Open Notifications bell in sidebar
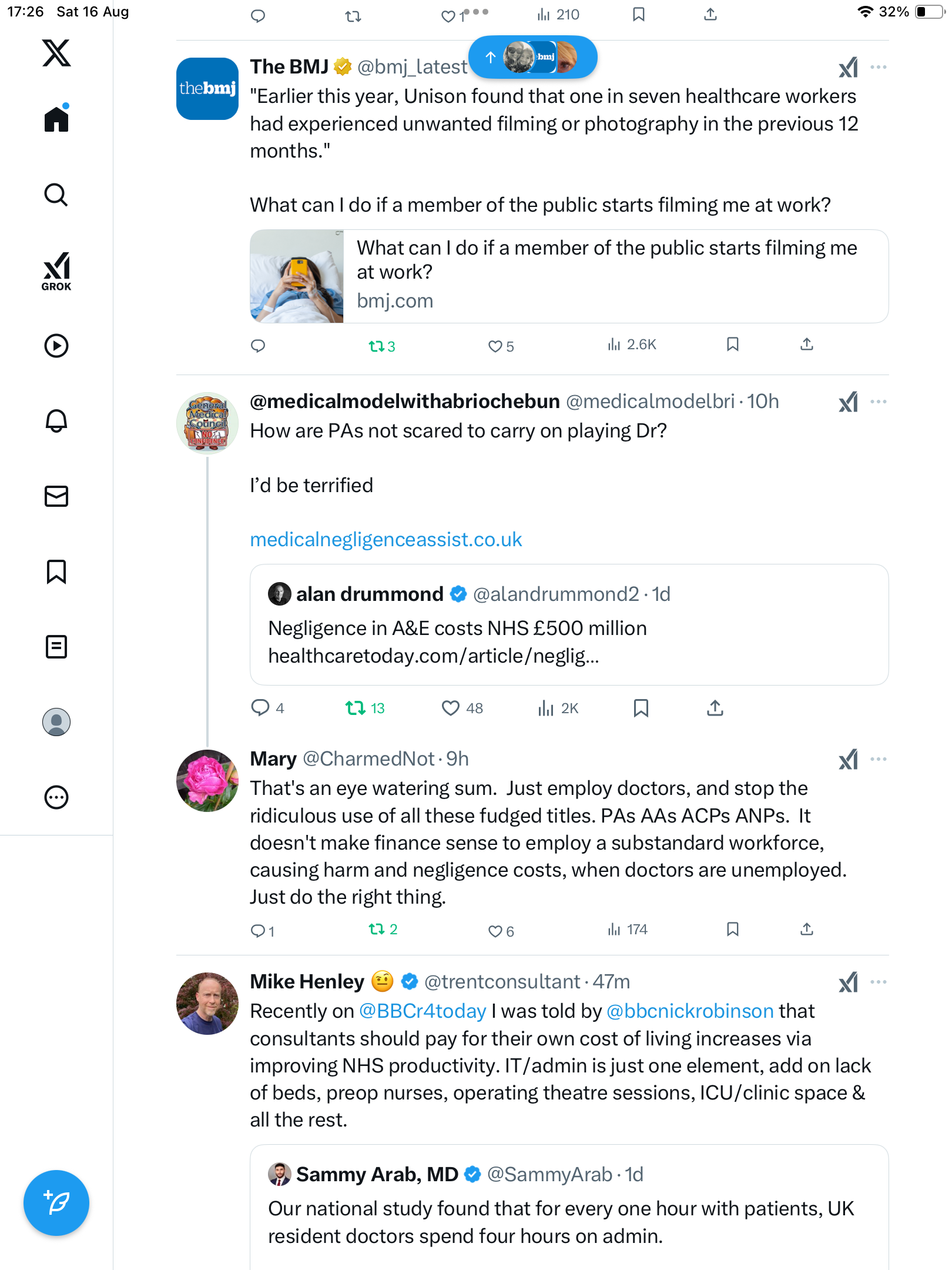 pyautogui.click(x=56, y=420)
